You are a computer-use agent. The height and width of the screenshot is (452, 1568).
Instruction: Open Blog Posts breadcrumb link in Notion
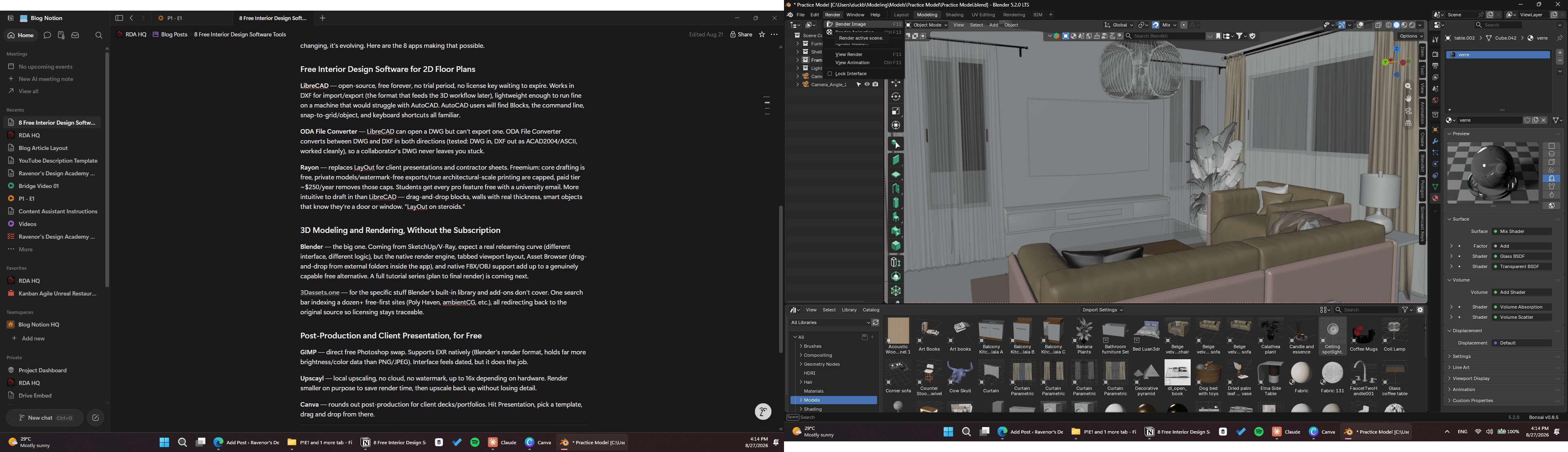(x=170, y=35)
